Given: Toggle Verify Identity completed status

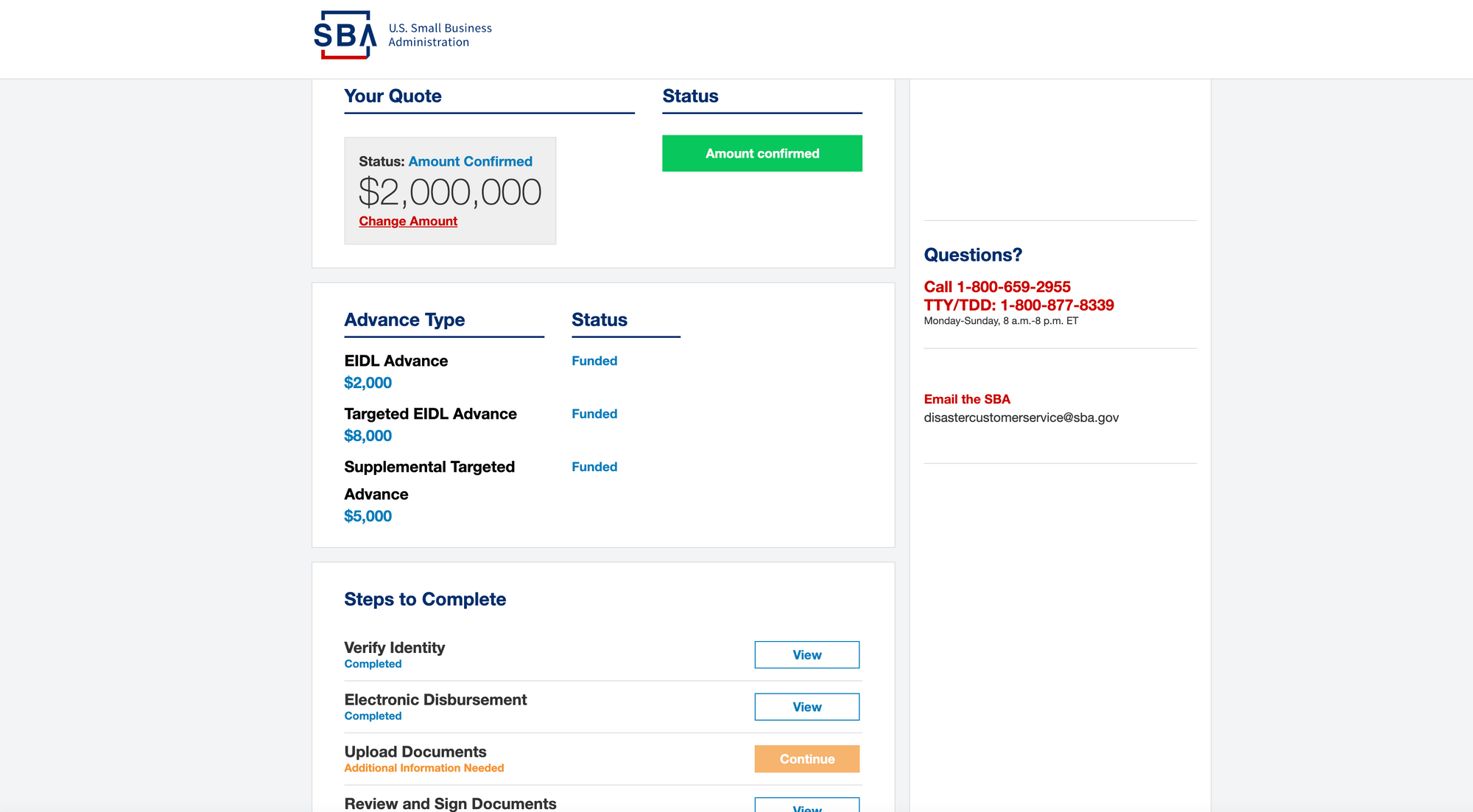Looking at the screenshot, I should pyautogui.click(x=374, y=663).
